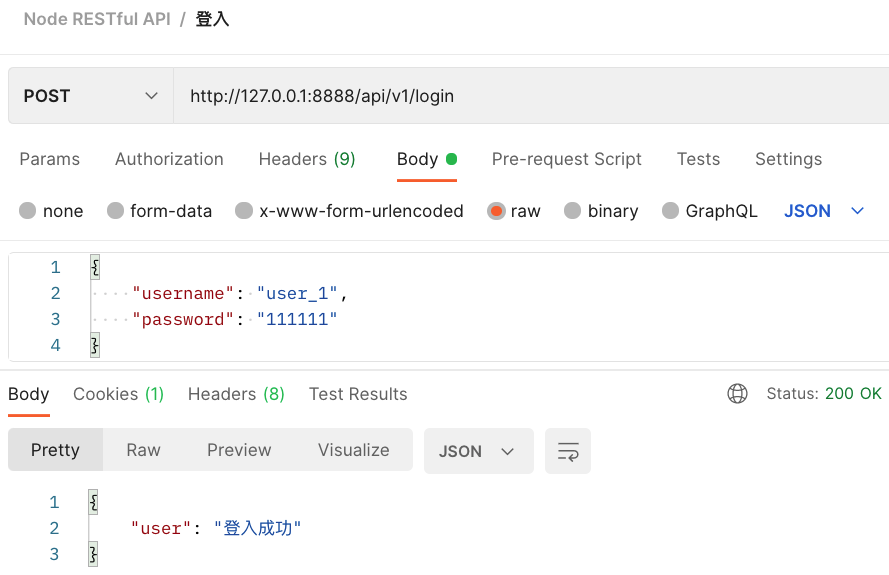Select the binary body radio option
889x575 pixels.
tap(573, 211)
